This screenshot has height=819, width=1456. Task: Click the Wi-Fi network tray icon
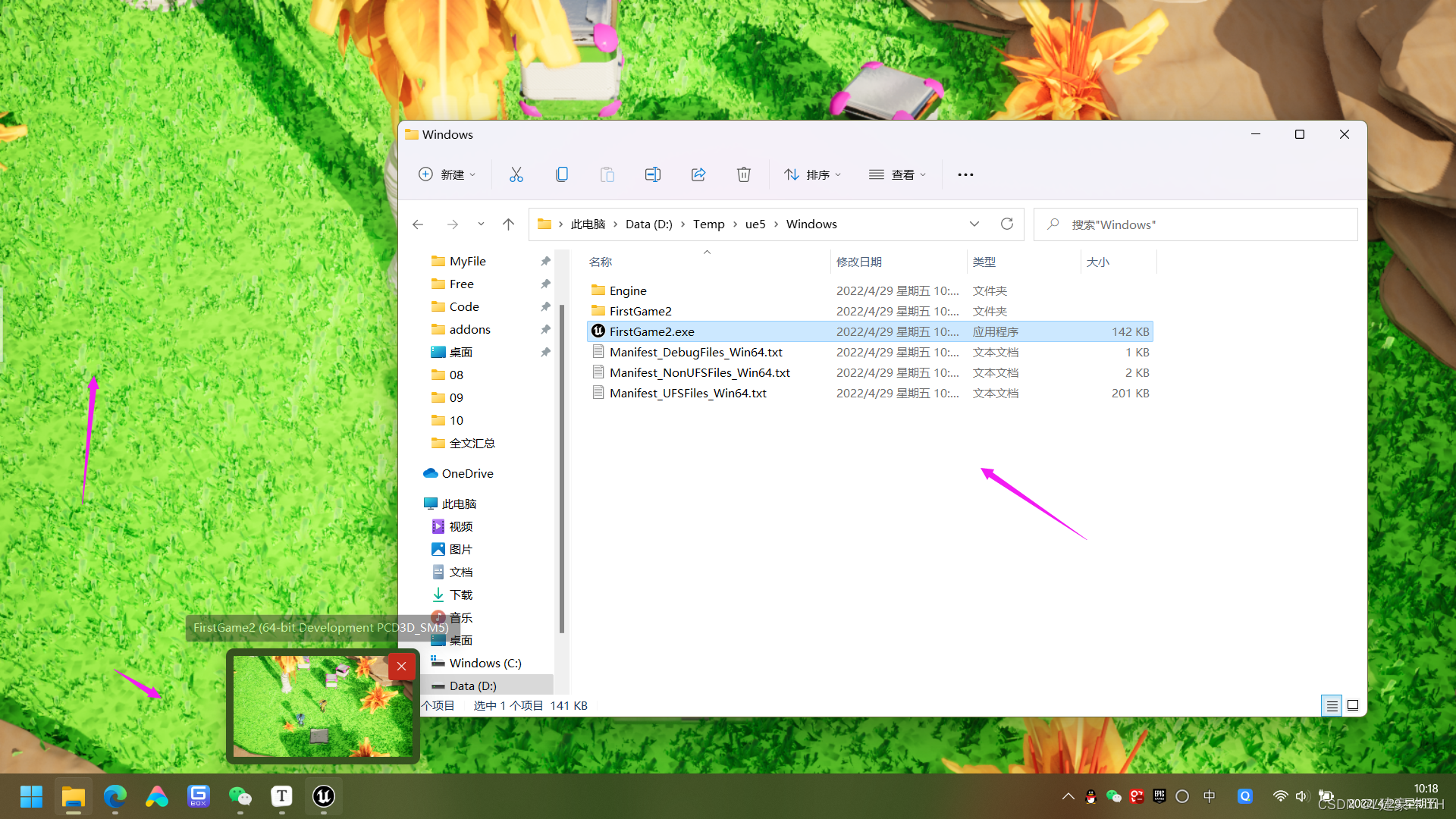tap(1280, 796)
